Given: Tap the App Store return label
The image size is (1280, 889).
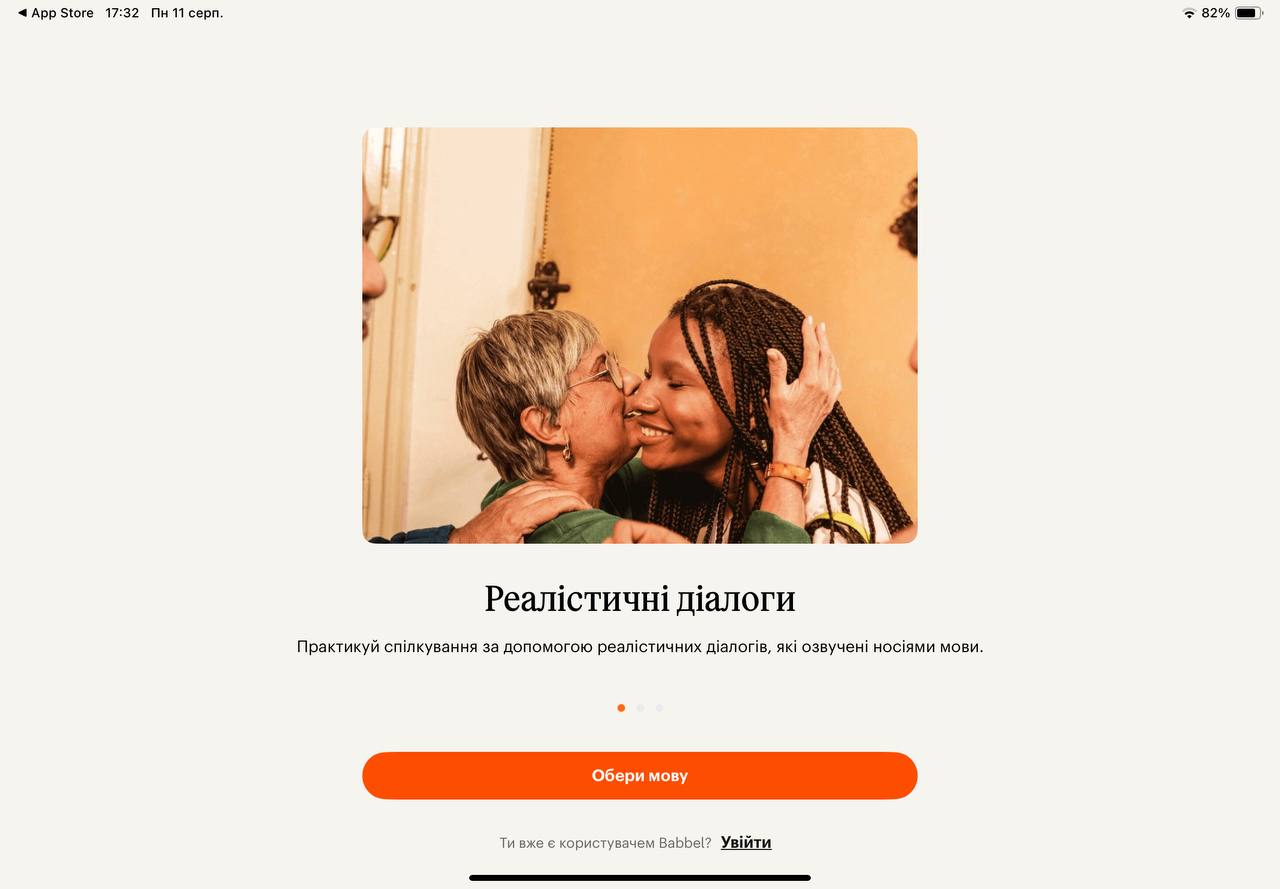Looking at the screenshot, I should (62, 13).
